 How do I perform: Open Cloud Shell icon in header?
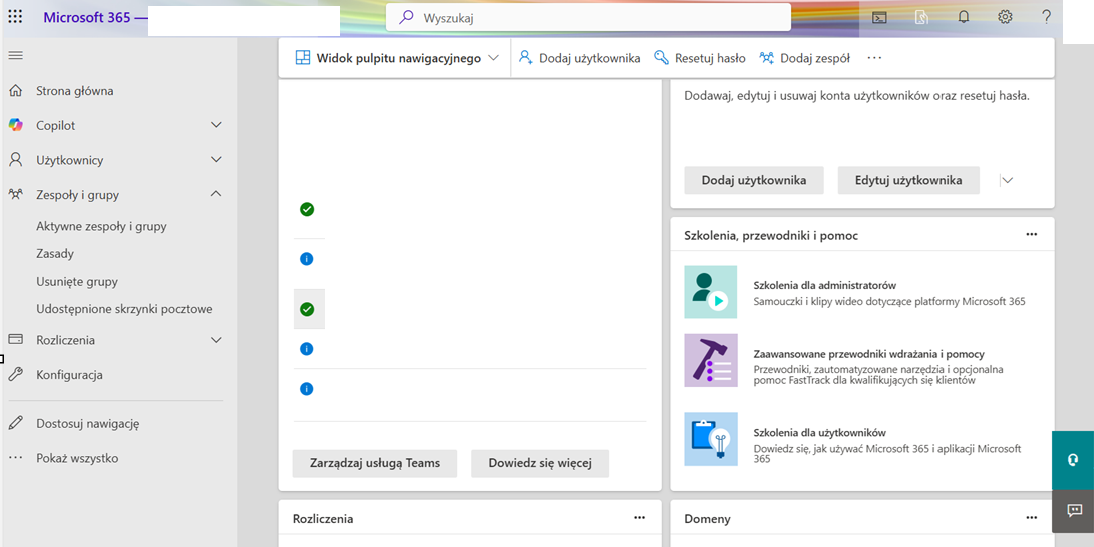[881, 18]
